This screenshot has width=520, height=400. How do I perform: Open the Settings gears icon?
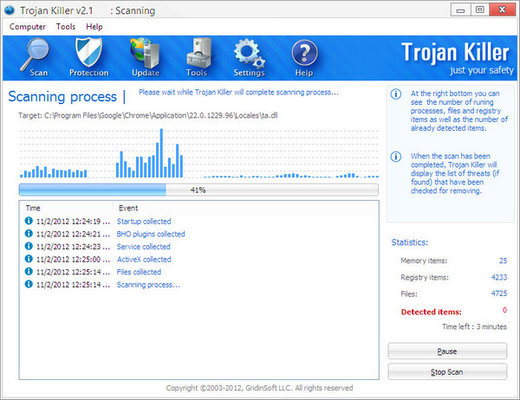tap(249, 53)
